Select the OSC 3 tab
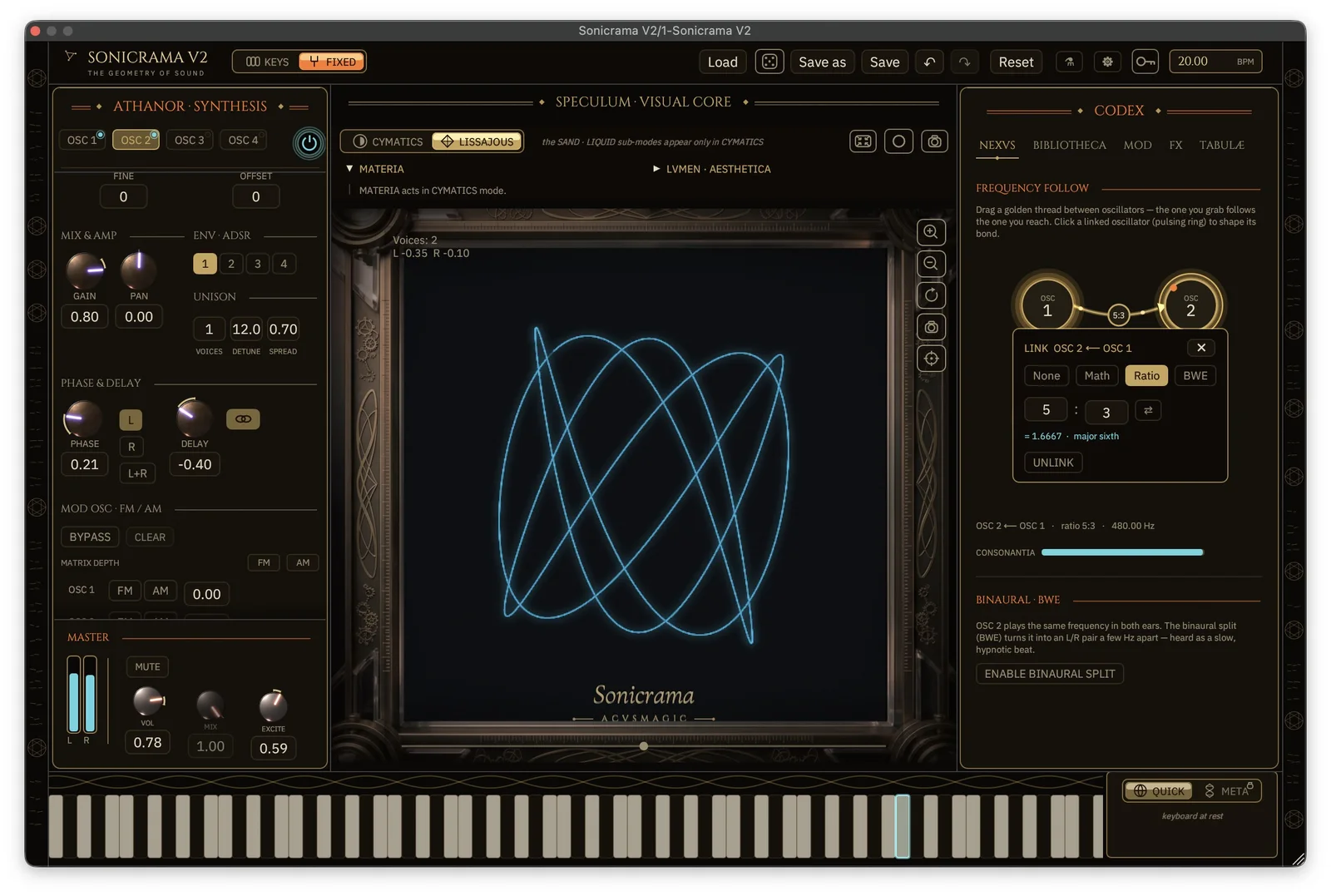The image size is (1331, 896). pos(190,140)
